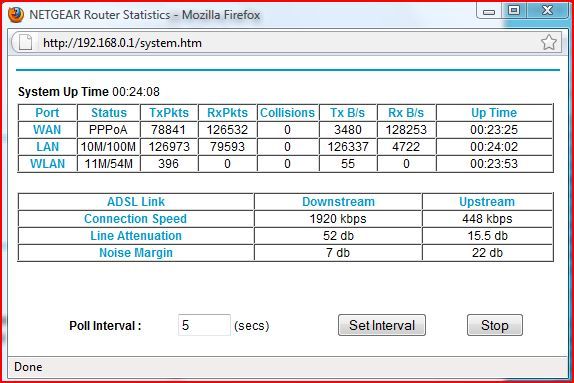Click the Line Attenuation row label

coord(136,236)
